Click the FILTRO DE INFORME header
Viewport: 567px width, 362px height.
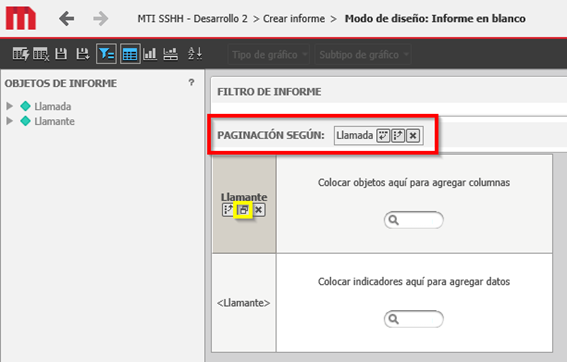pyautogui.click(x=269, y=91)
